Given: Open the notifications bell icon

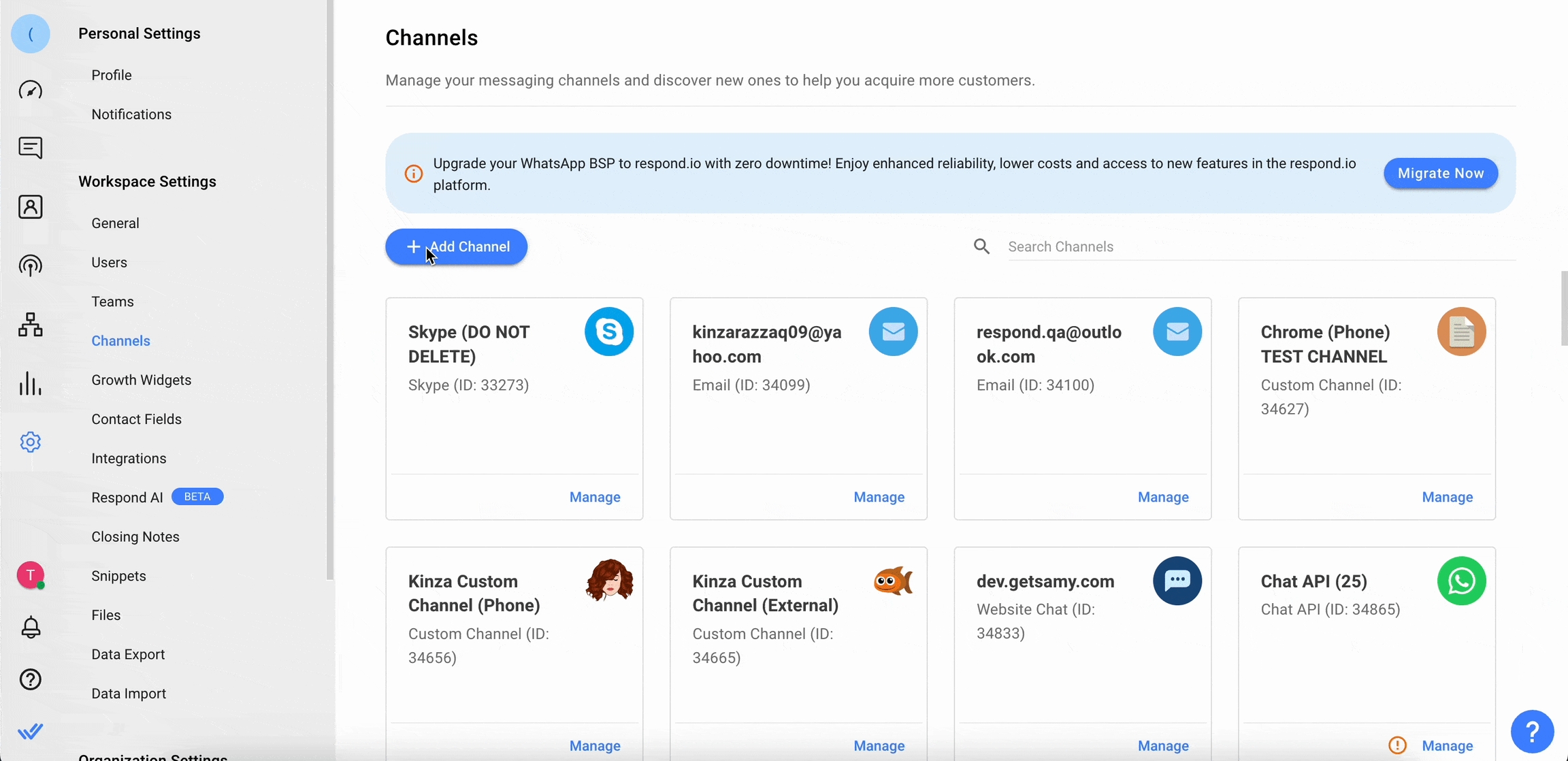Looking at the screenshot, I should tap(30, 627).
